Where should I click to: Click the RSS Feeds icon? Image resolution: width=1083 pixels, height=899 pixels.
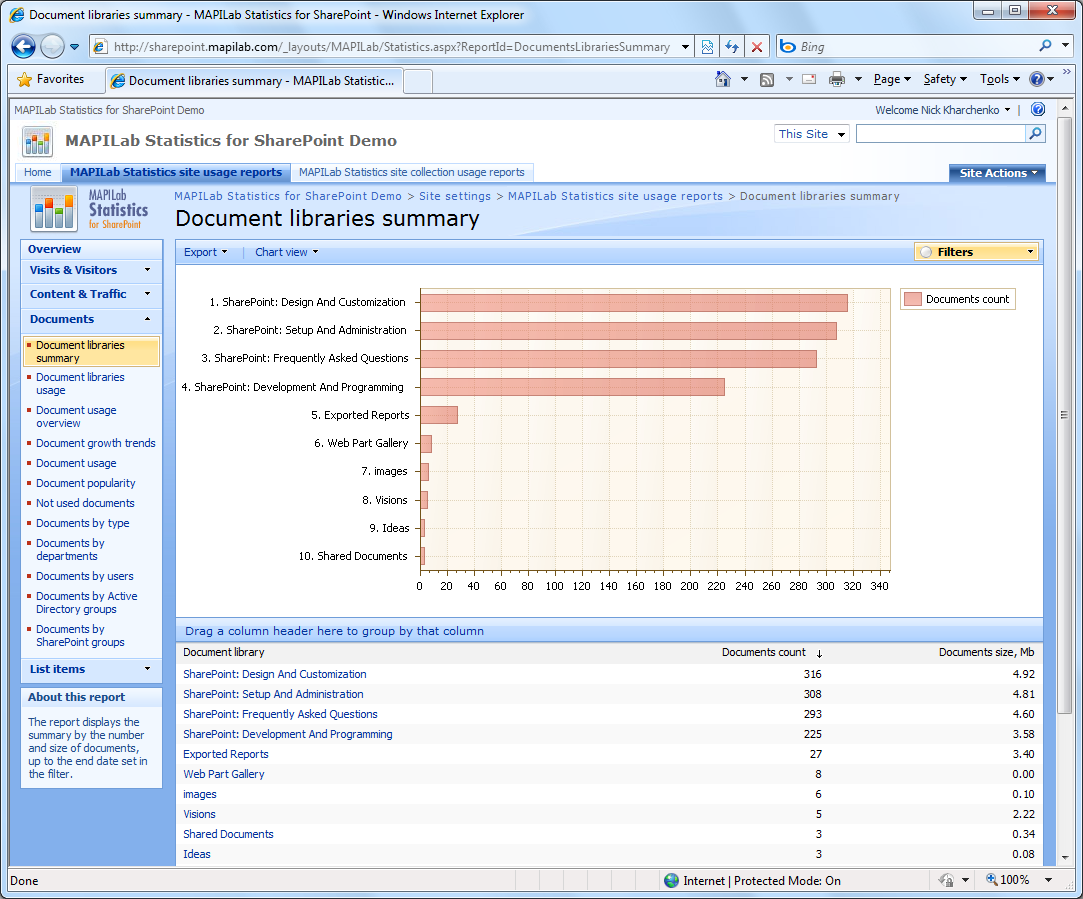(x=767, y=79)
